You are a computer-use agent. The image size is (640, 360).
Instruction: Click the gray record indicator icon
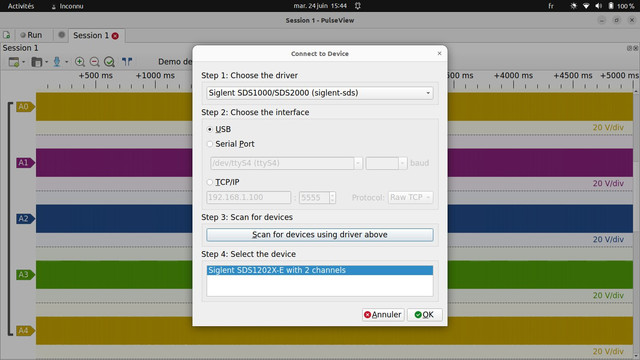62,35
